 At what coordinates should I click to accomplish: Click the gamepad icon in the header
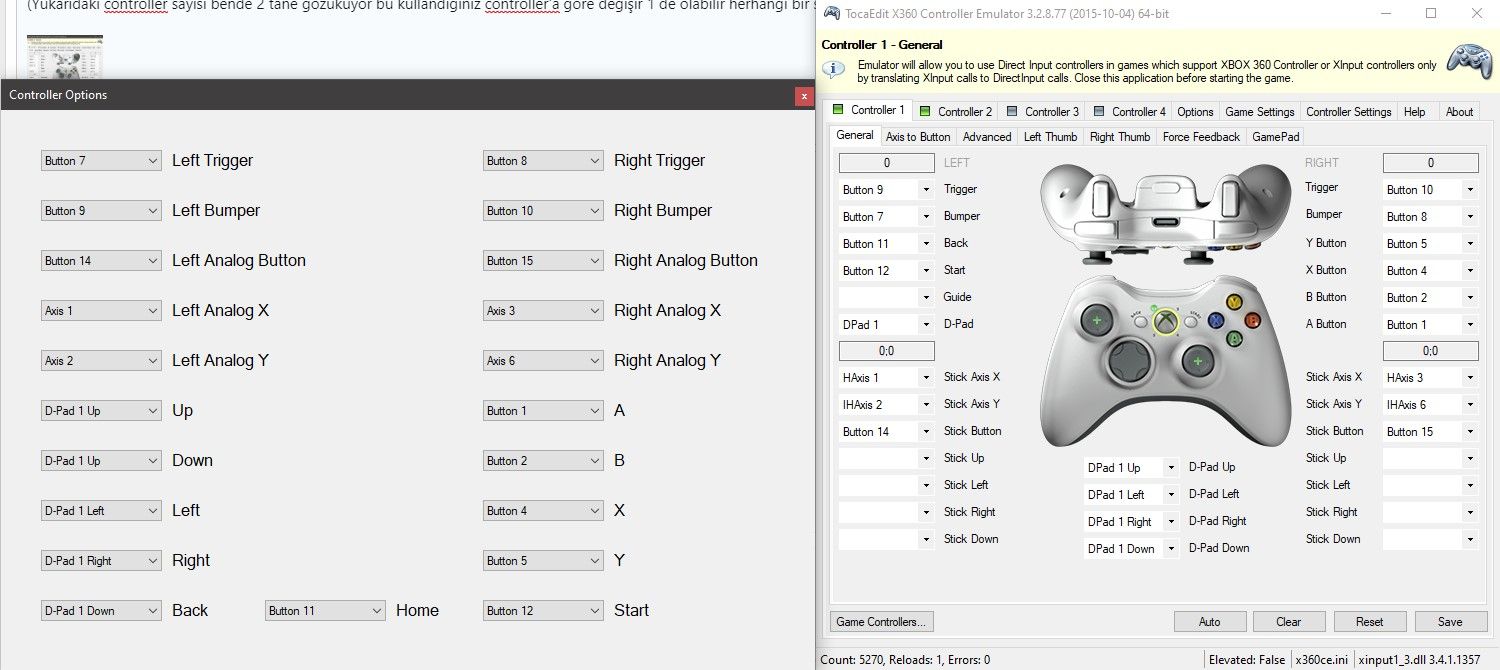[x=1470, y=61]
